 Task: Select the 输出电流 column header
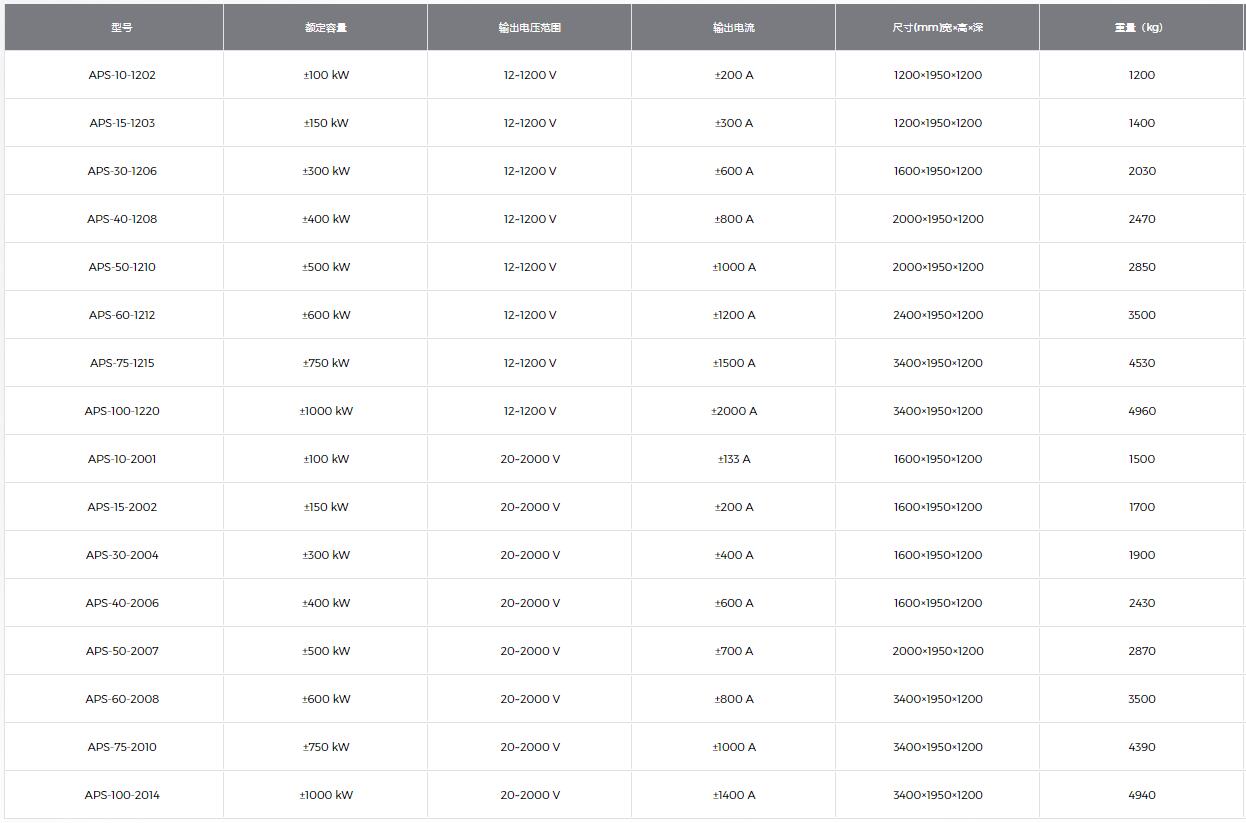[x=734, y=28]
